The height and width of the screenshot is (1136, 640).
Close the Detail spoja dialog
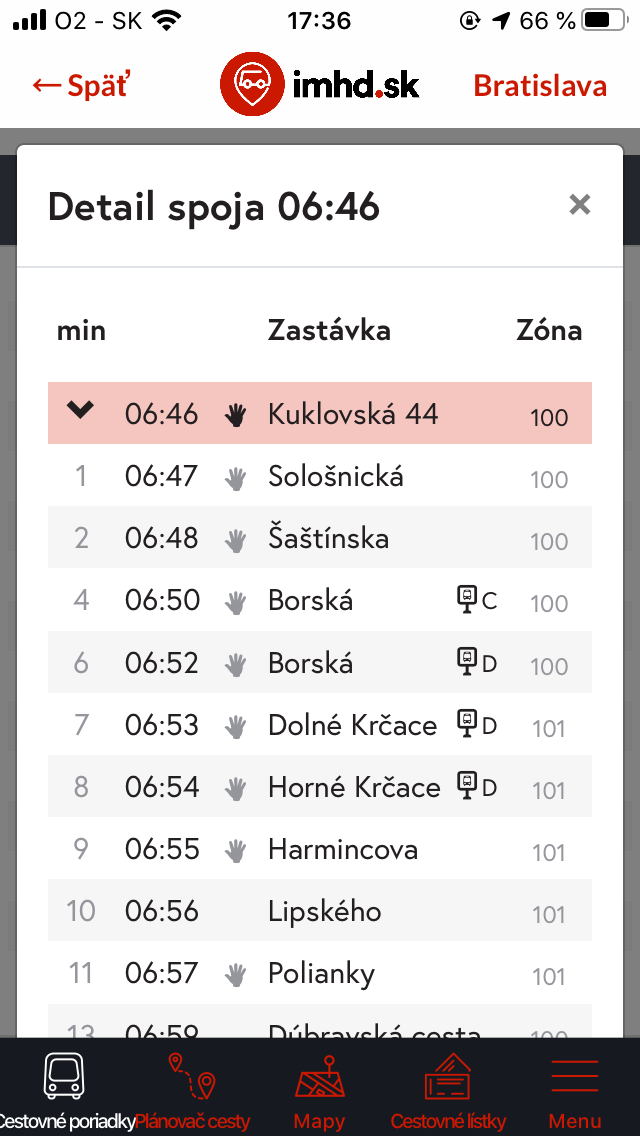click(x=580, y=205)
